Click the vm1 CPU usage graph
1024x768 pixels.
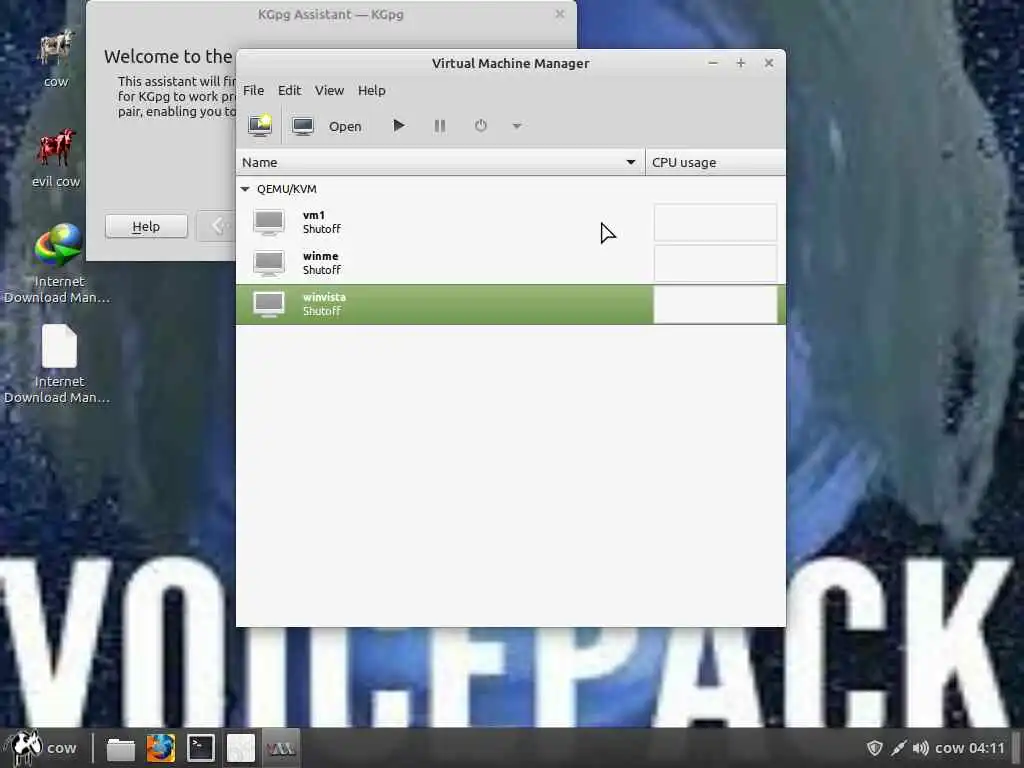(x=715, y=222)
